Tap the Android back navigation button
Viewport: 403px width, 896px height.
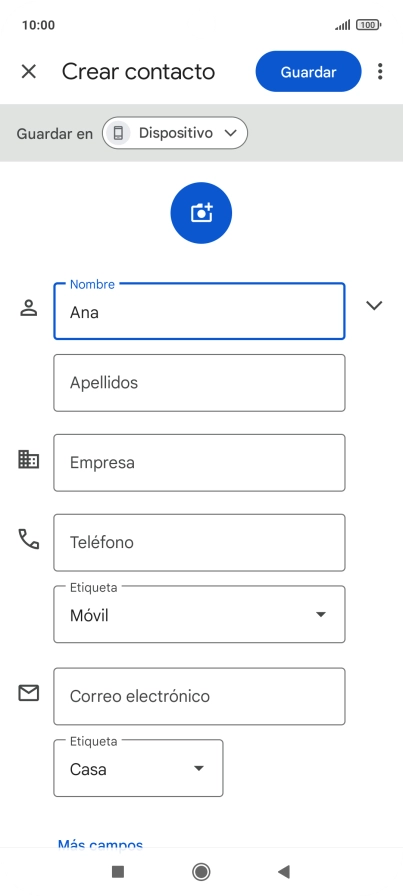point(284,871)
